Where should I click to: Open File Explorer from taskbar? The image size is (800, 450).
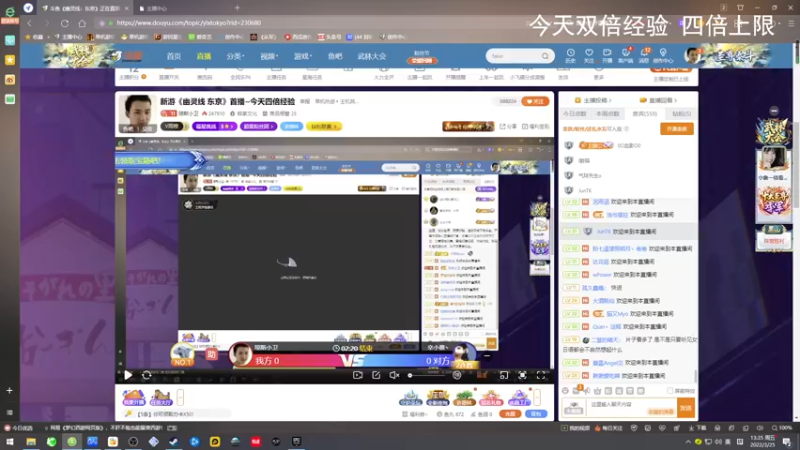pyautogui.click(x=31, y=442)
